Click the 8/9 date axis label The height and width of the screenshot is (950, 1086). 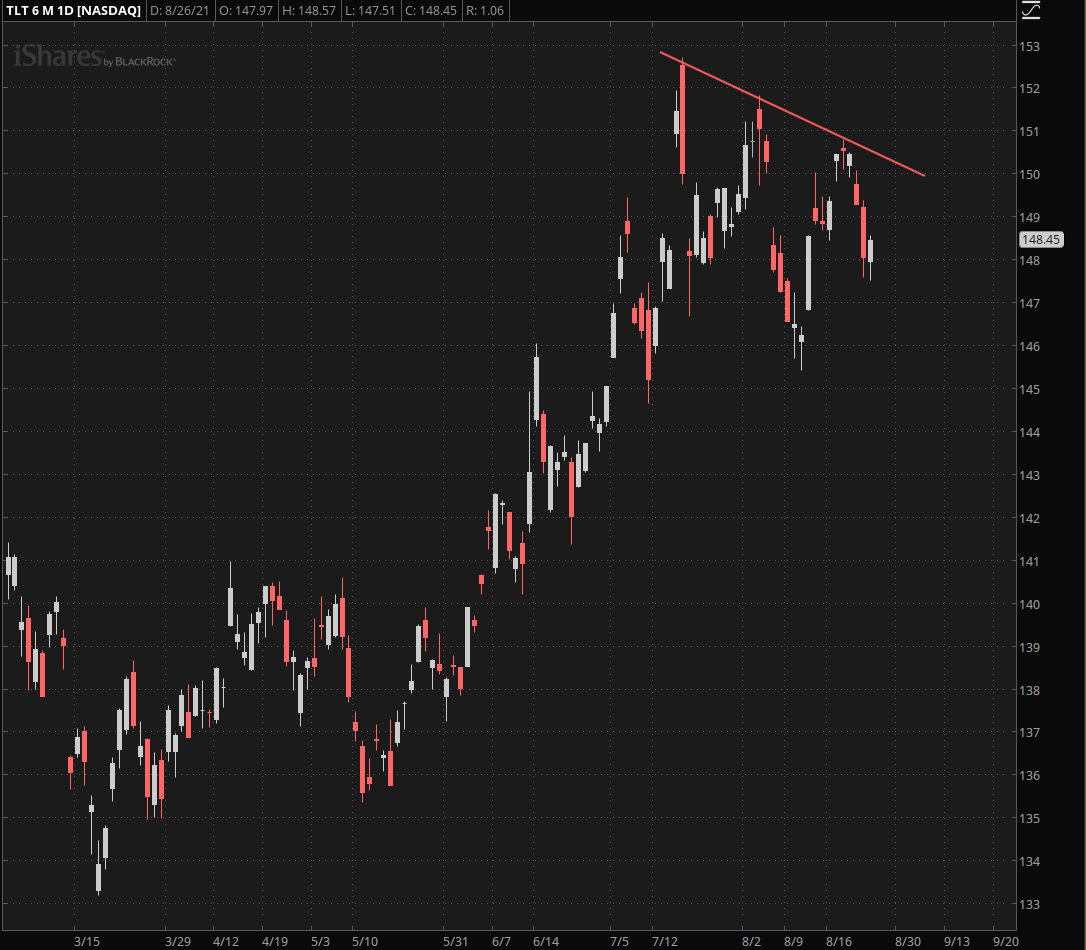794,941
